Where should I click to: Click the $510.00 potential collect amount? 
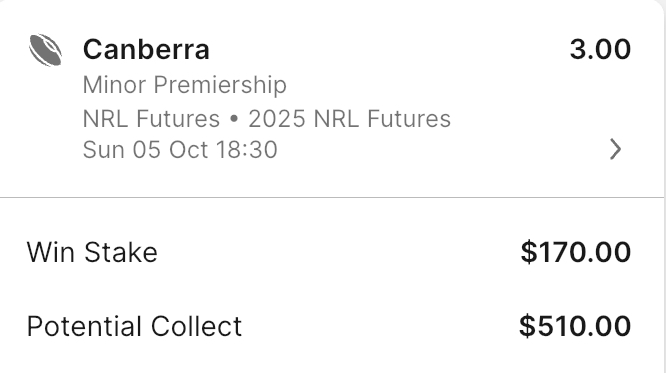coord(575,326)
